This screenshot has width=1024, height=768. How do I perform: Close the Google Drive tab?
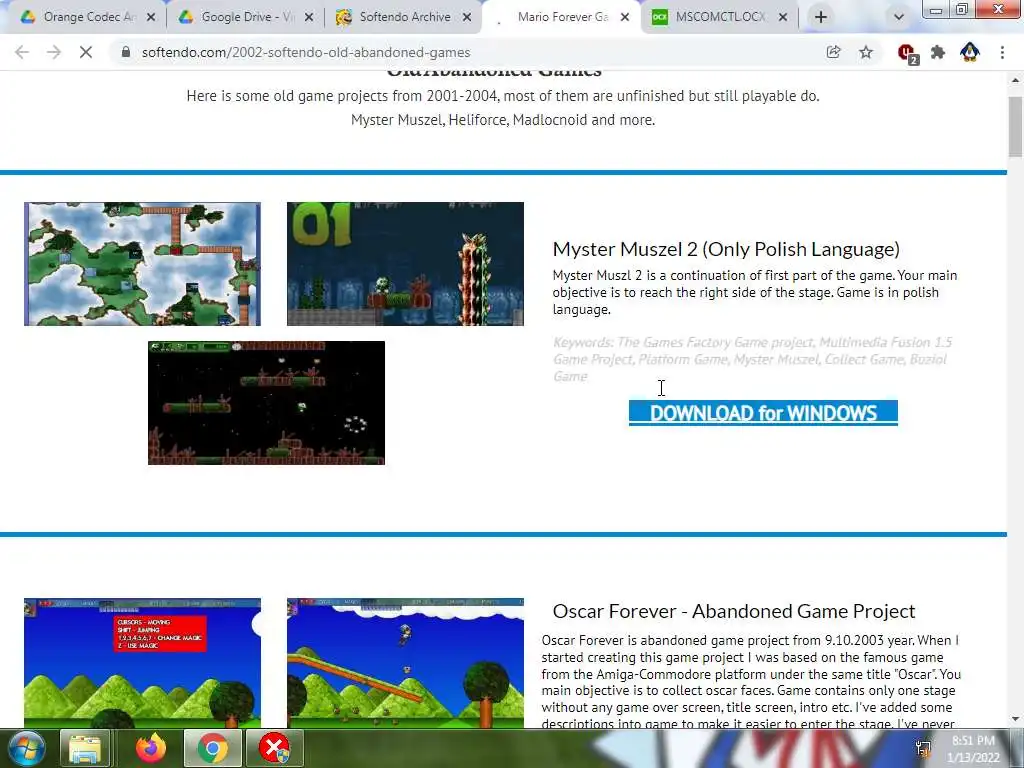point(309,17)
